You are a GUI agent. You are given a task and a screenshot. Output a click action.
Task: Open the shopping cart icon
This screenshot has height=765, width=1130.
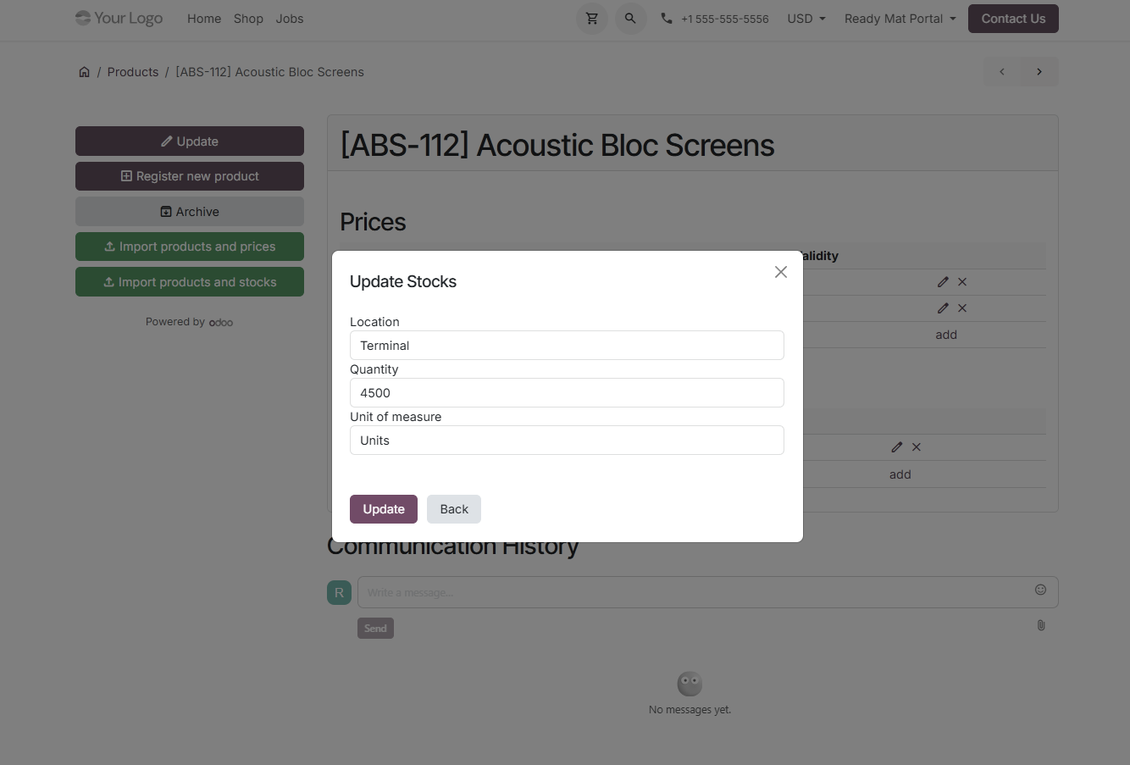click(592, 19)
